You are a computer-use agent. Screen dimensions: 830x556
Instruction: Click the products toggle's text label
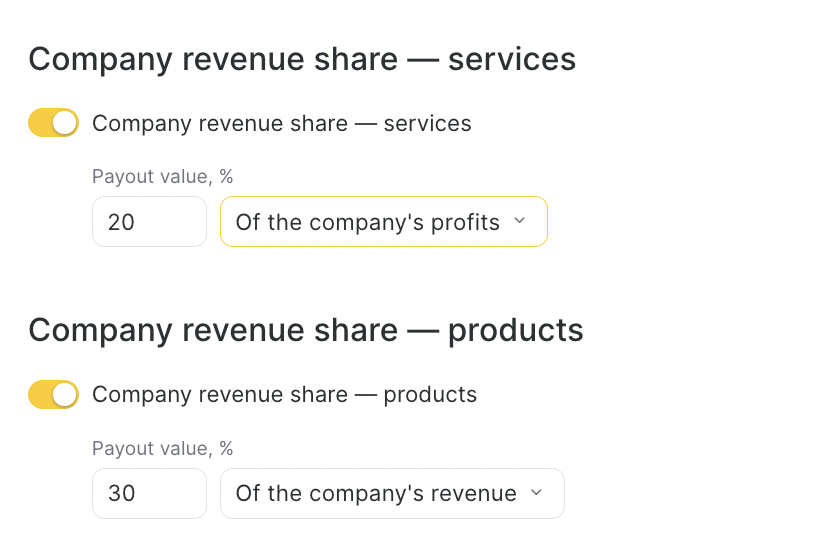click(284, 395)
